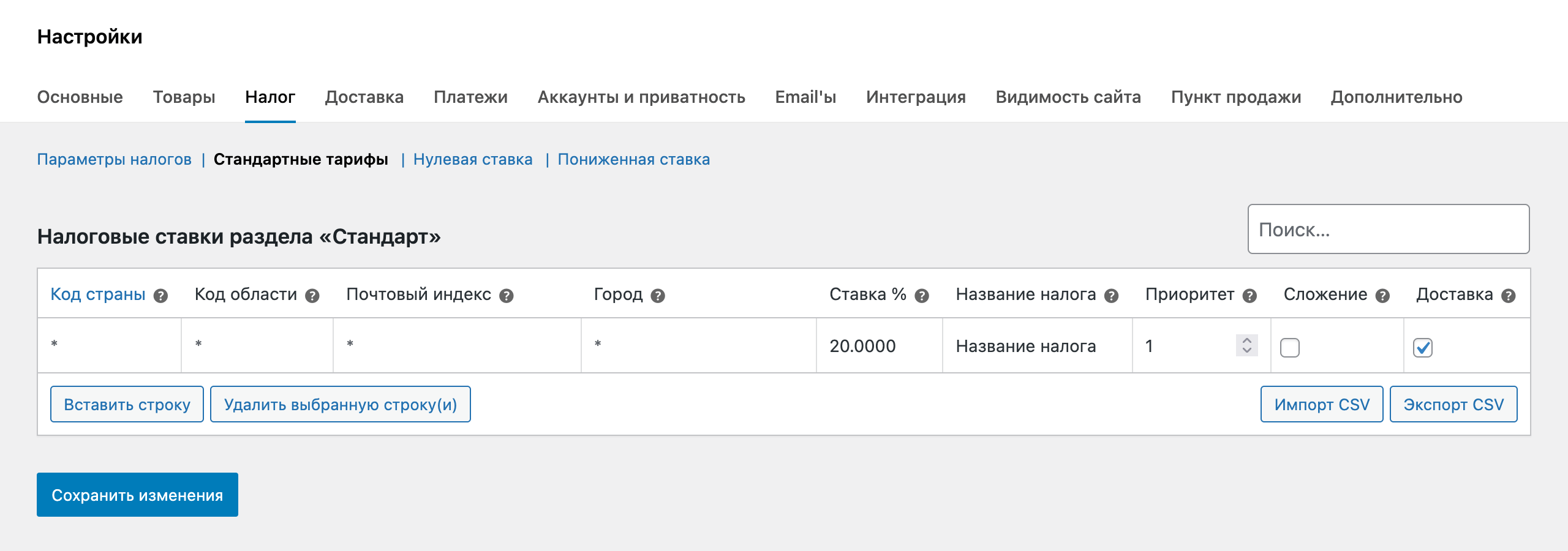Switch to the Платежи tab
Image resolution: width=1568 pixels, height=551 pixels.
[x=470, y=97]
